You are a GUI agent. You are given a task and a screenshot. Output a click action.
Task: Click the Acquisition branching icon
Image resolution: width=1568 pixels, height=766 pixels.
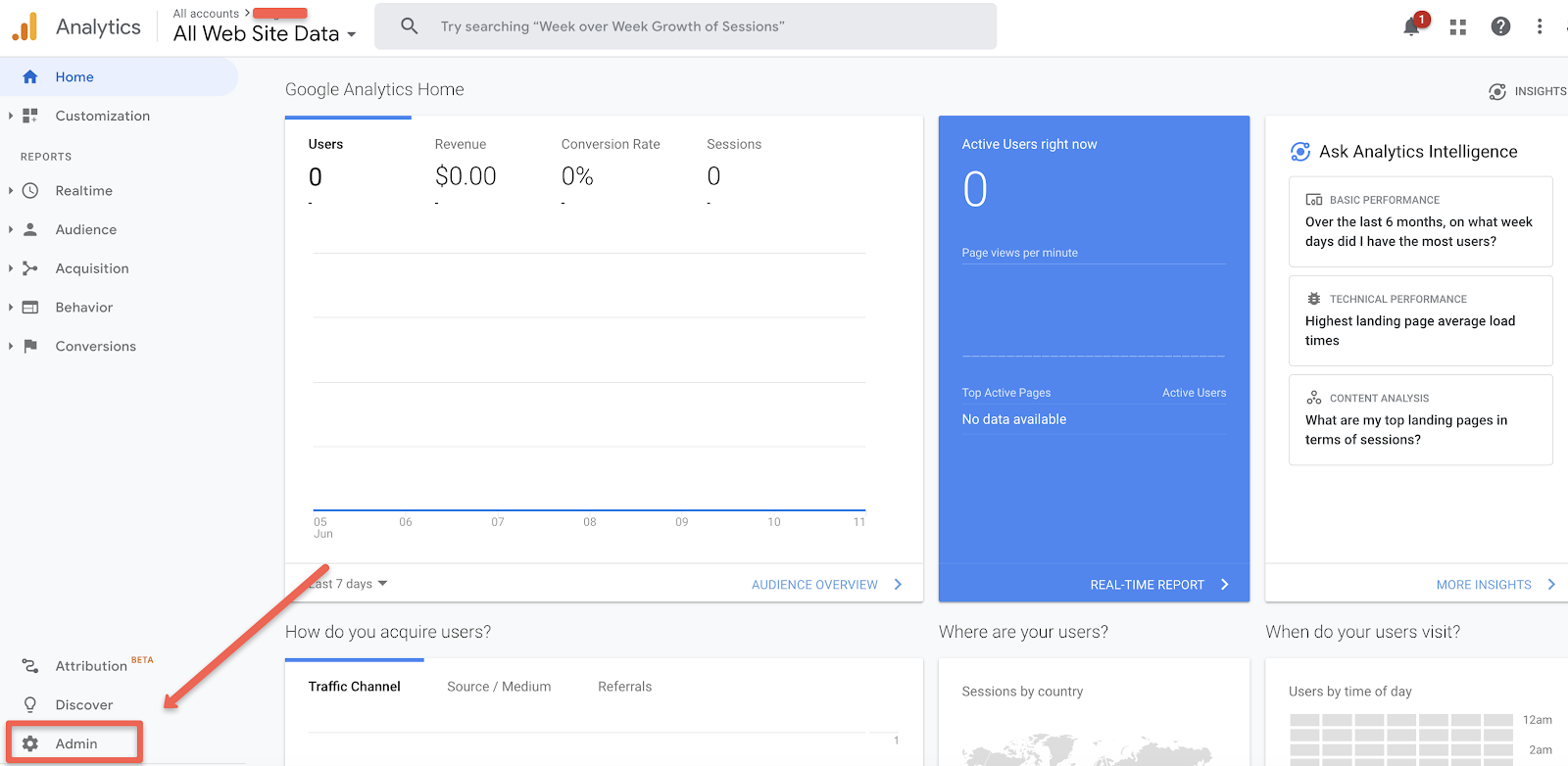[30, 268]
